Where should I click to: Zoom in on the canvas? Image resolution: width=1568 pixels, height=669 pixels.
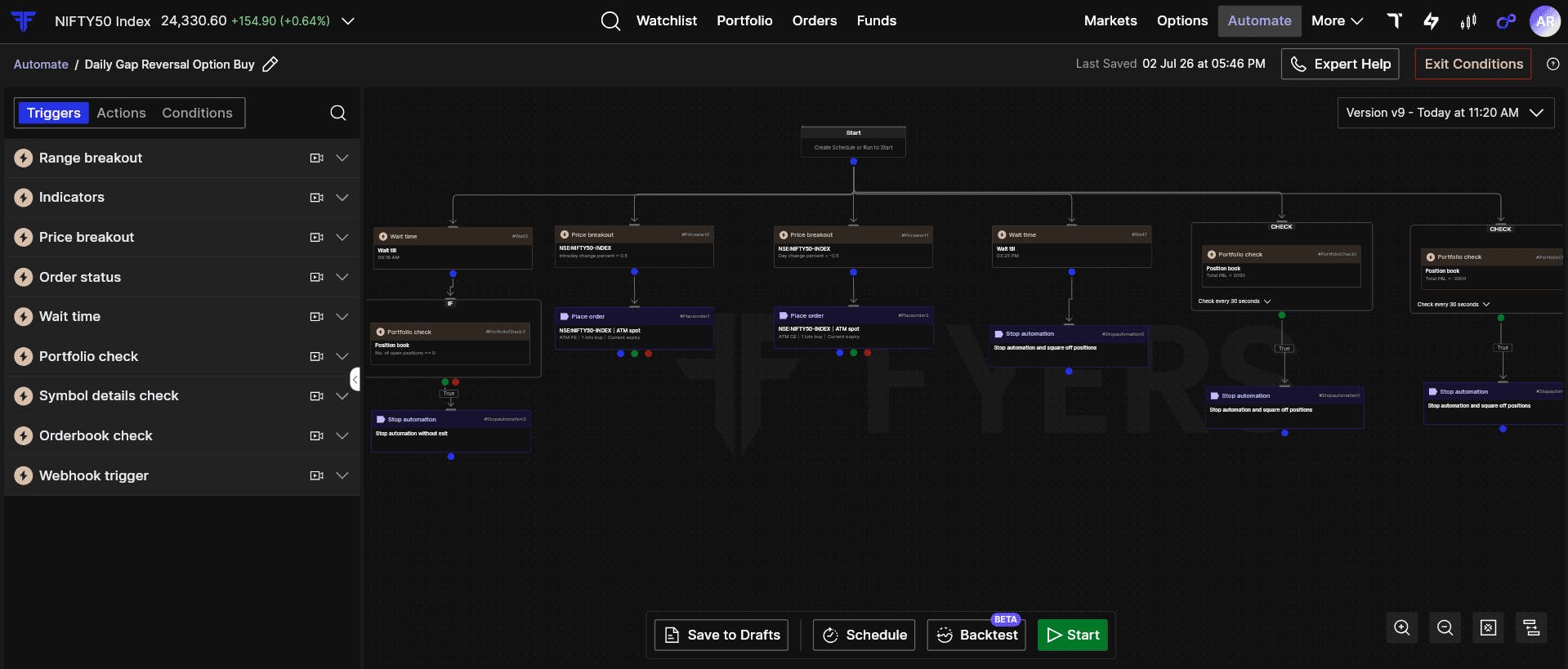pos(1402,627)
